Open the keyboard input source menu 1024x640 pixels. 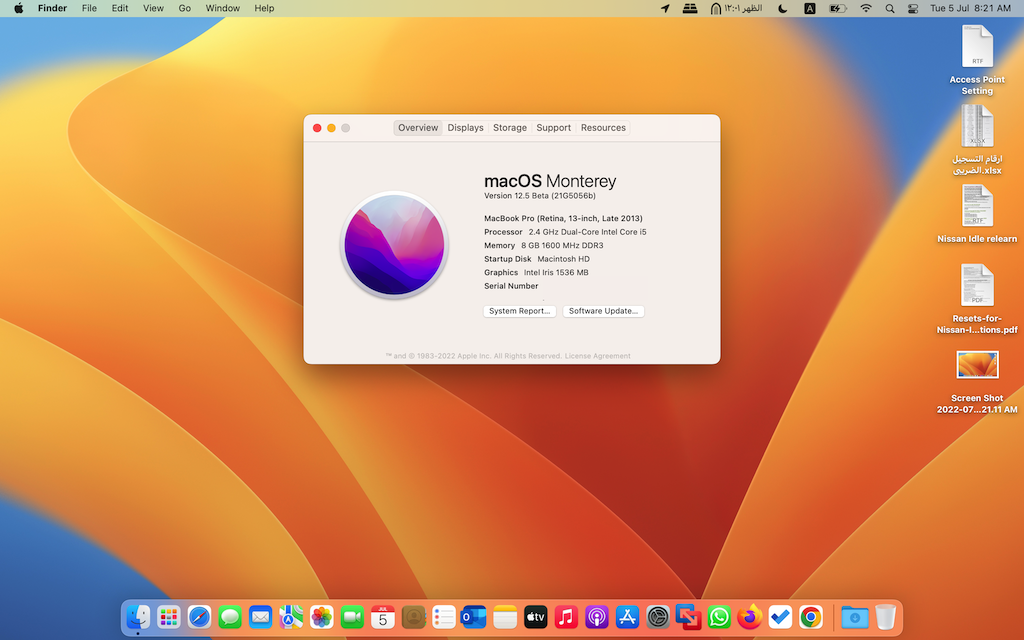click(x=810, y=8)
